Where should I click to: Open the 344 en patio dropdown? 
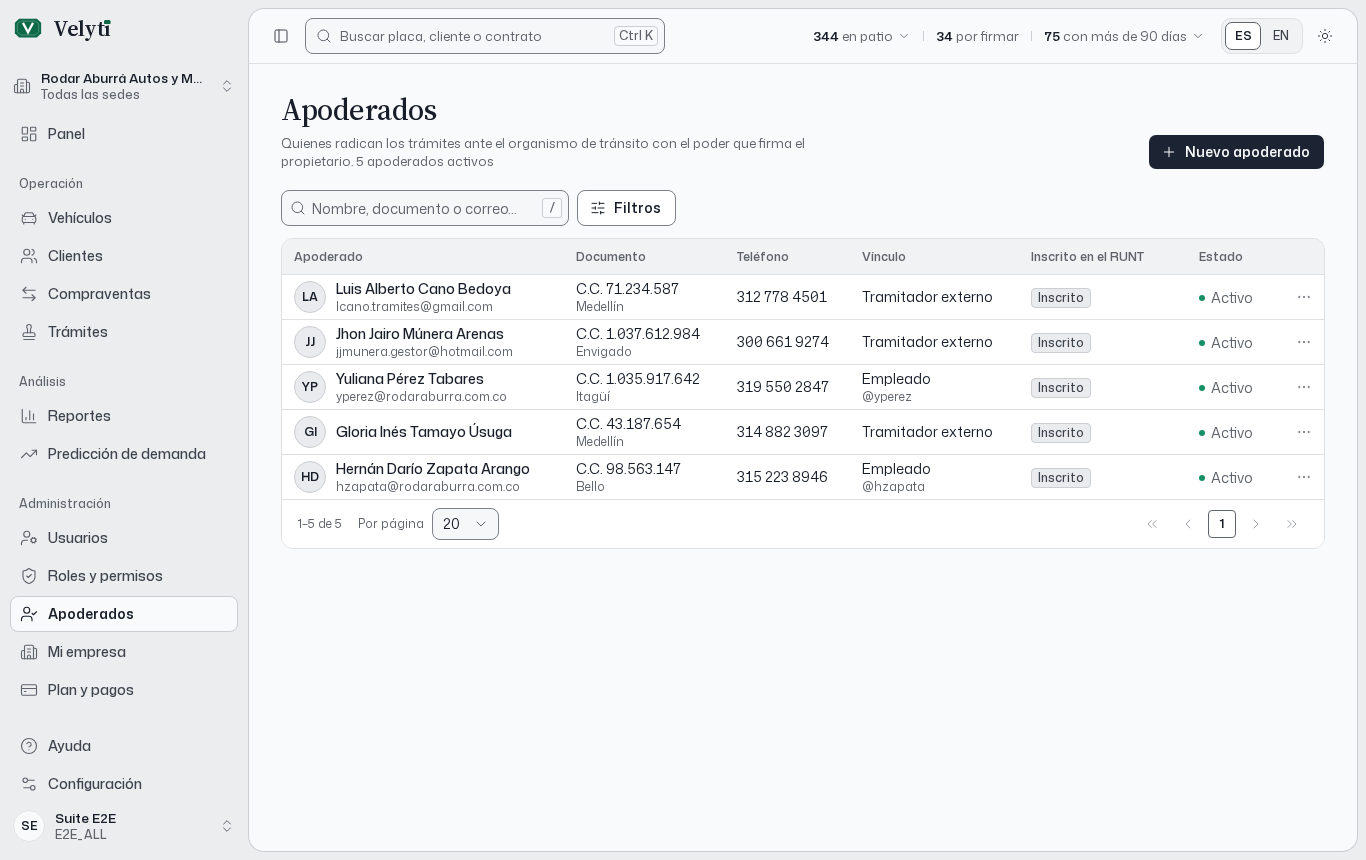[x=861, y=36]
